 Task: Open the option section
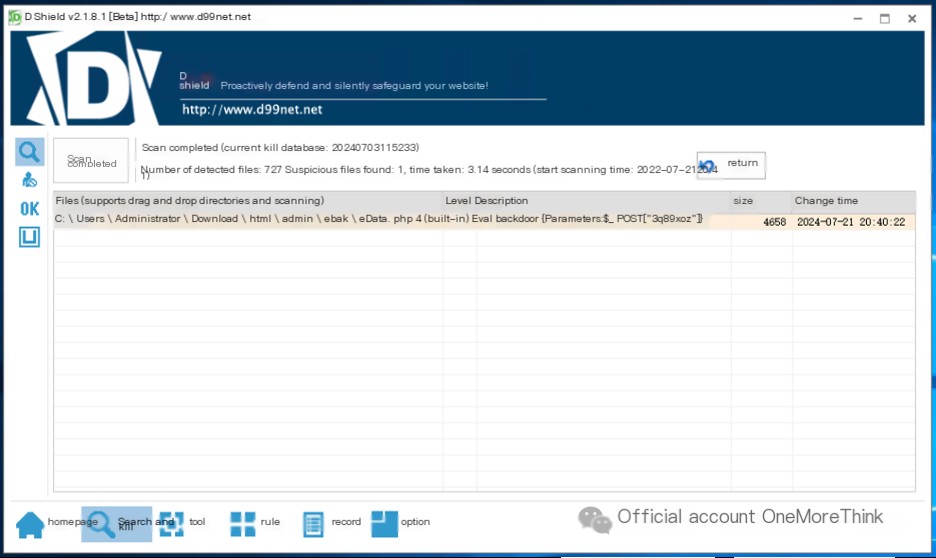coord(401,523)
